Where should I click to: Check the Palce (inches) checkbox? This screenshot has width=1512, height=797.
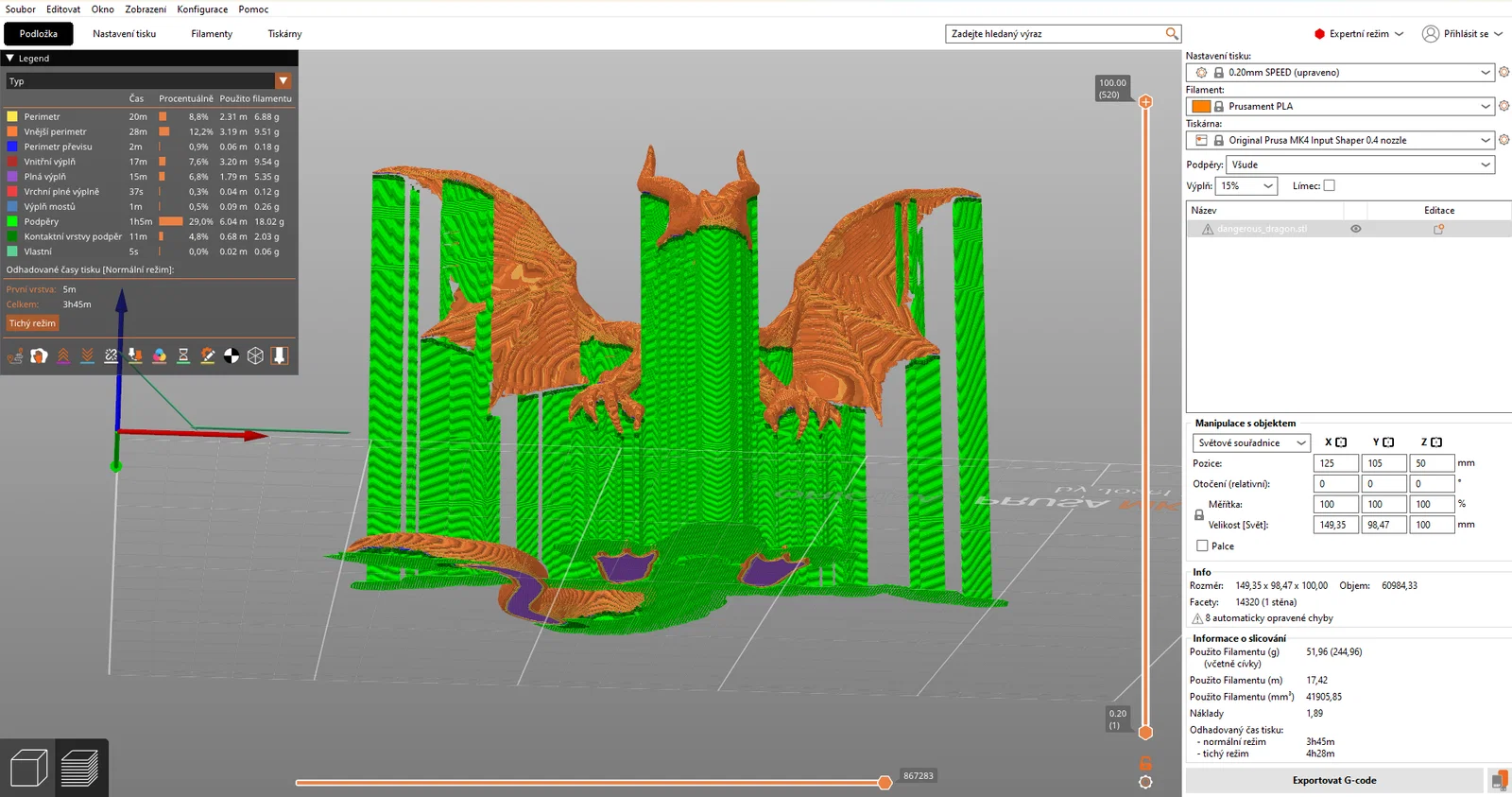click(1202, 546)
